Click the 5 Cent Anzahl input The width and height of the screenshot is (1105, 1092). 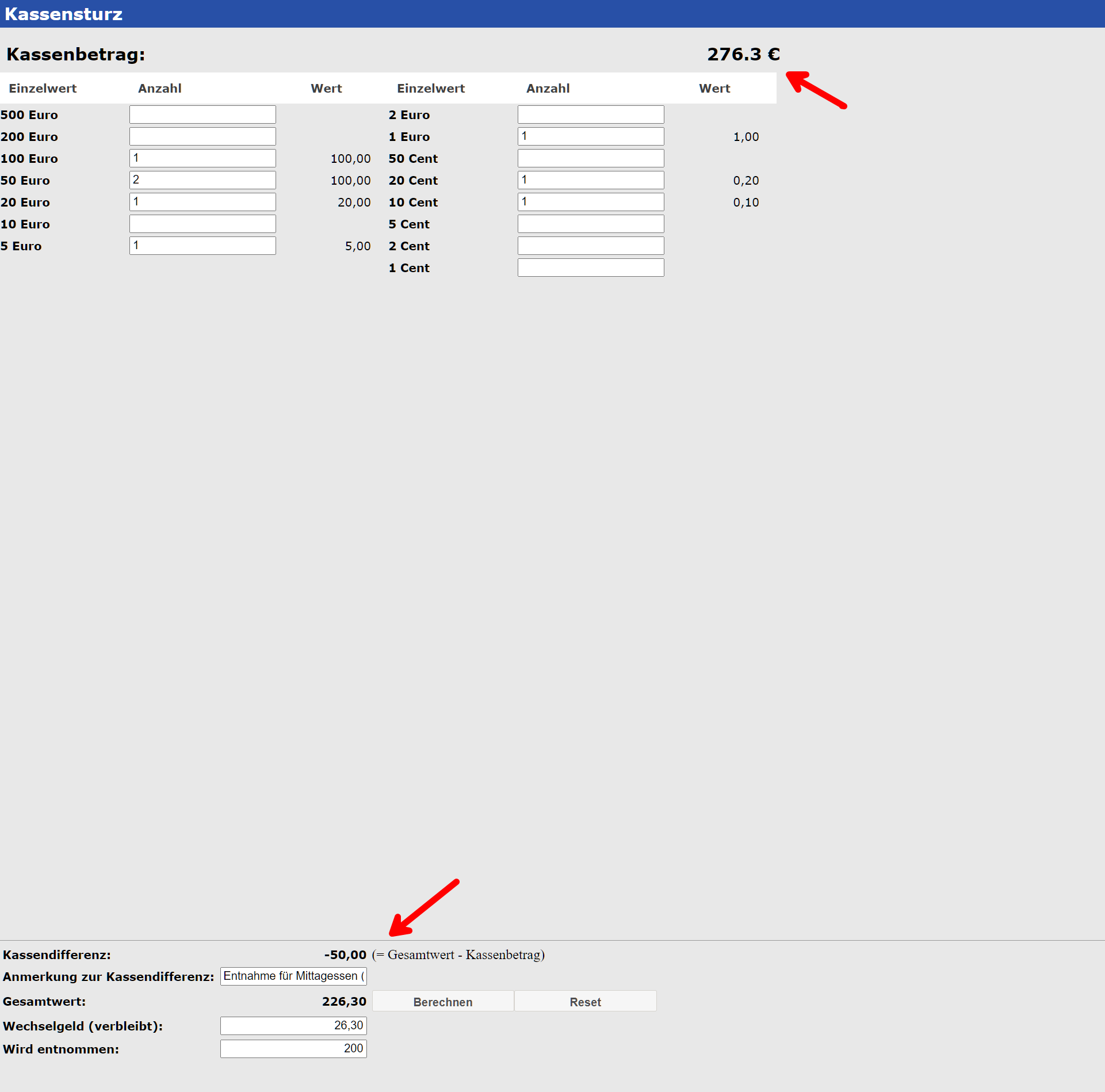591,224
